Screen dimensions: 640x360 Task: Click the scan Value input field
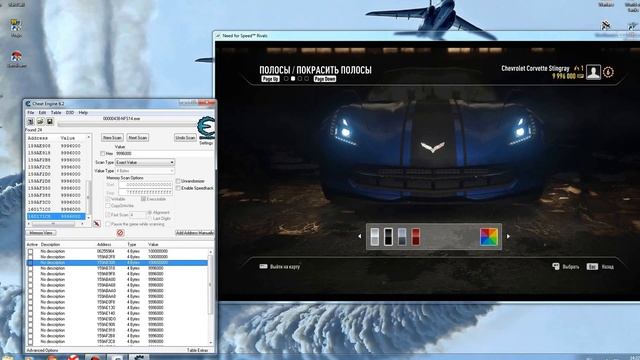[163, 153]
